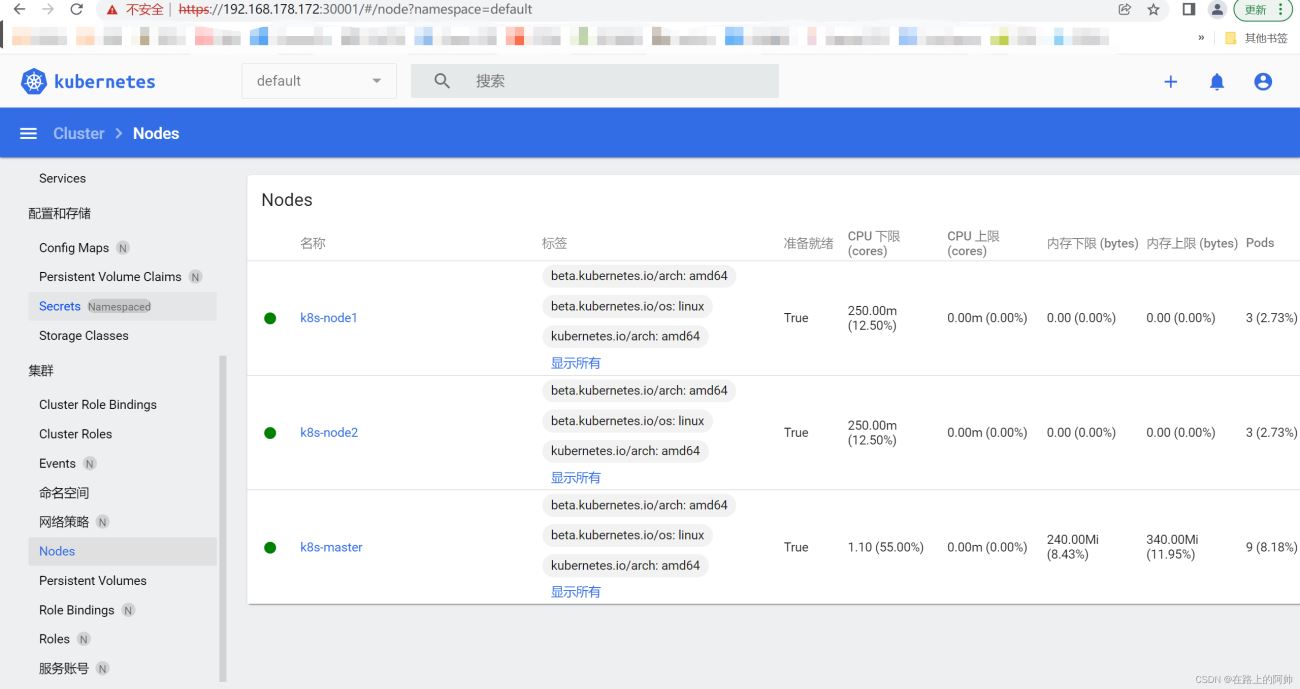Click the Pods column header
The width and height of the screenshot is (1300, 689).
[1260, 243]
